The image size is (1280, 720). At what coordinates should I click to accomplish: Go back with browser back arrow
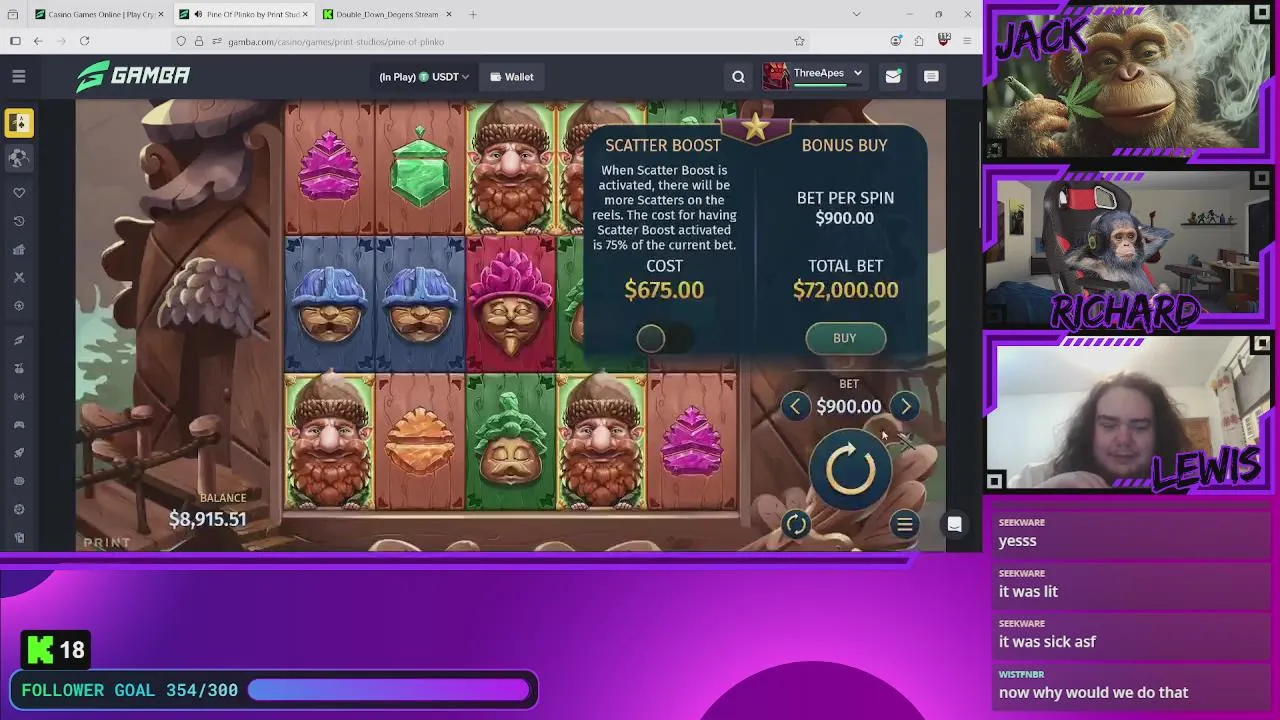pyautogui.click(x=38, y=41)
